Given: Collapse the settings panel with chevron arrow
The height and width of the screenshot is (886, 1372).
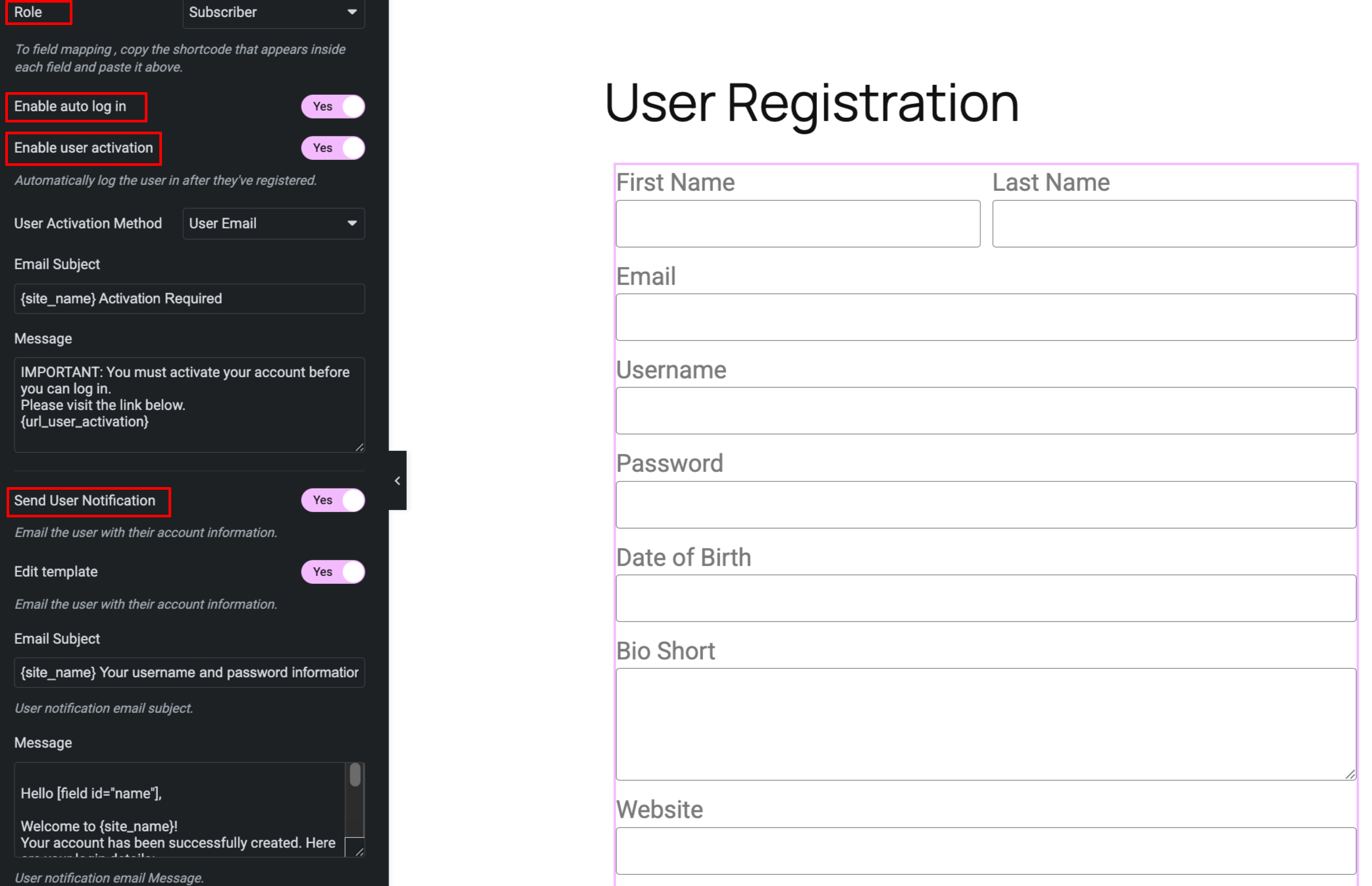Looking at the screenshot, I should pos(398,481).
